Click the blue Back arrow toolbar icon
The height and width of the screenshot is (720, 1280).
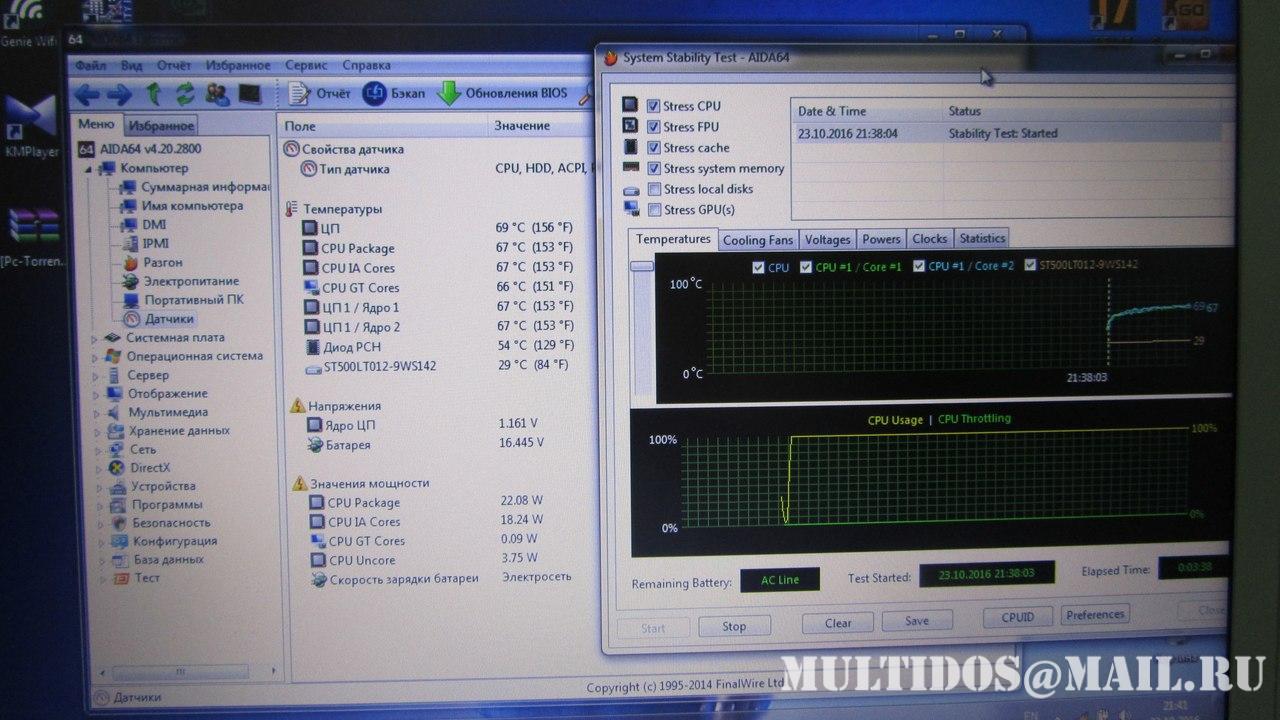[87, 95]
